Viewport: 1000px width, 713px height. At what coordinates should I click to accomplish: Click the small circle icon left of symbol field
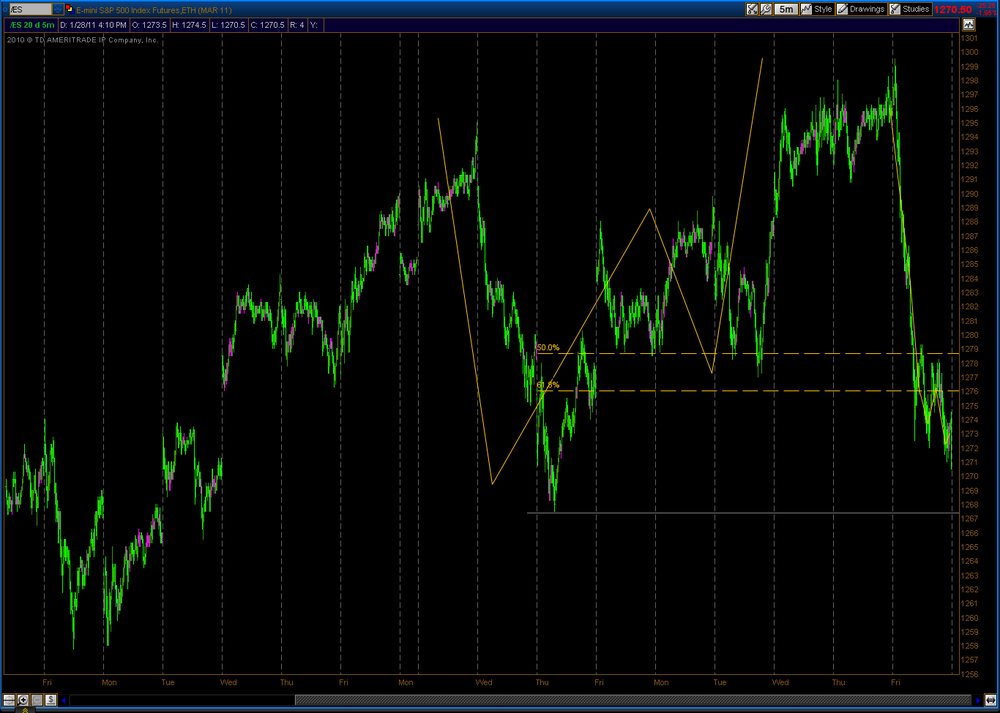click(6, 10)
